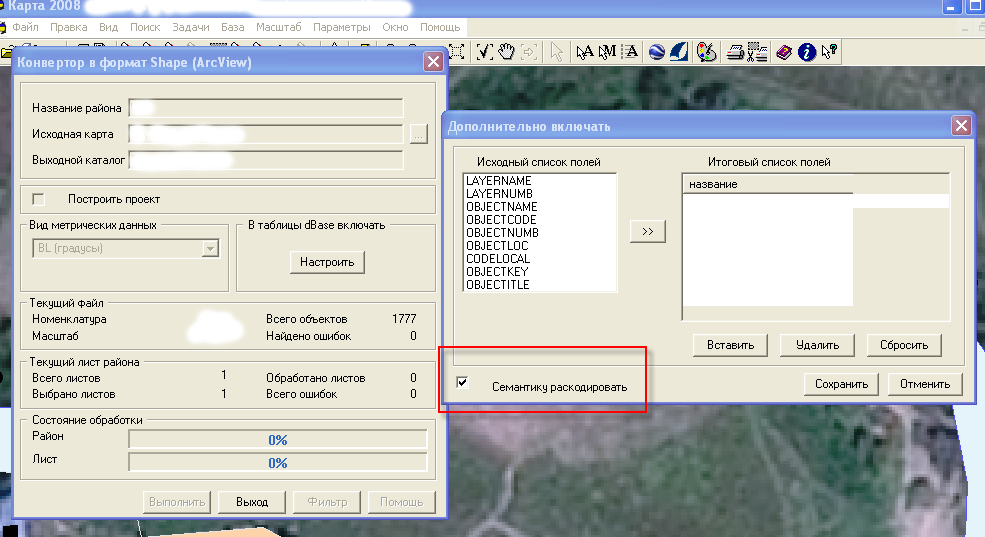The width and height of the screenshot is (985, 537).
Task: Select LAYERNAME in the source field list
Action: click(x=499, y=181)
